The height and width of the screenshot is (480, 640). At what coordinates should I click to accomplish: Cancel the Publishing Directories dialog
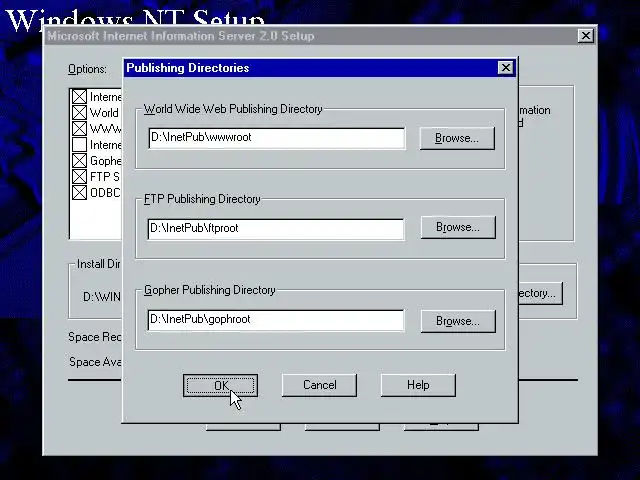(319, 385)
